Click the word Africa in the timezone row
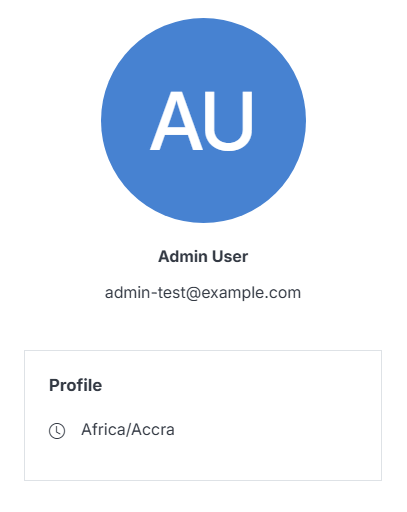 point(104,429)
